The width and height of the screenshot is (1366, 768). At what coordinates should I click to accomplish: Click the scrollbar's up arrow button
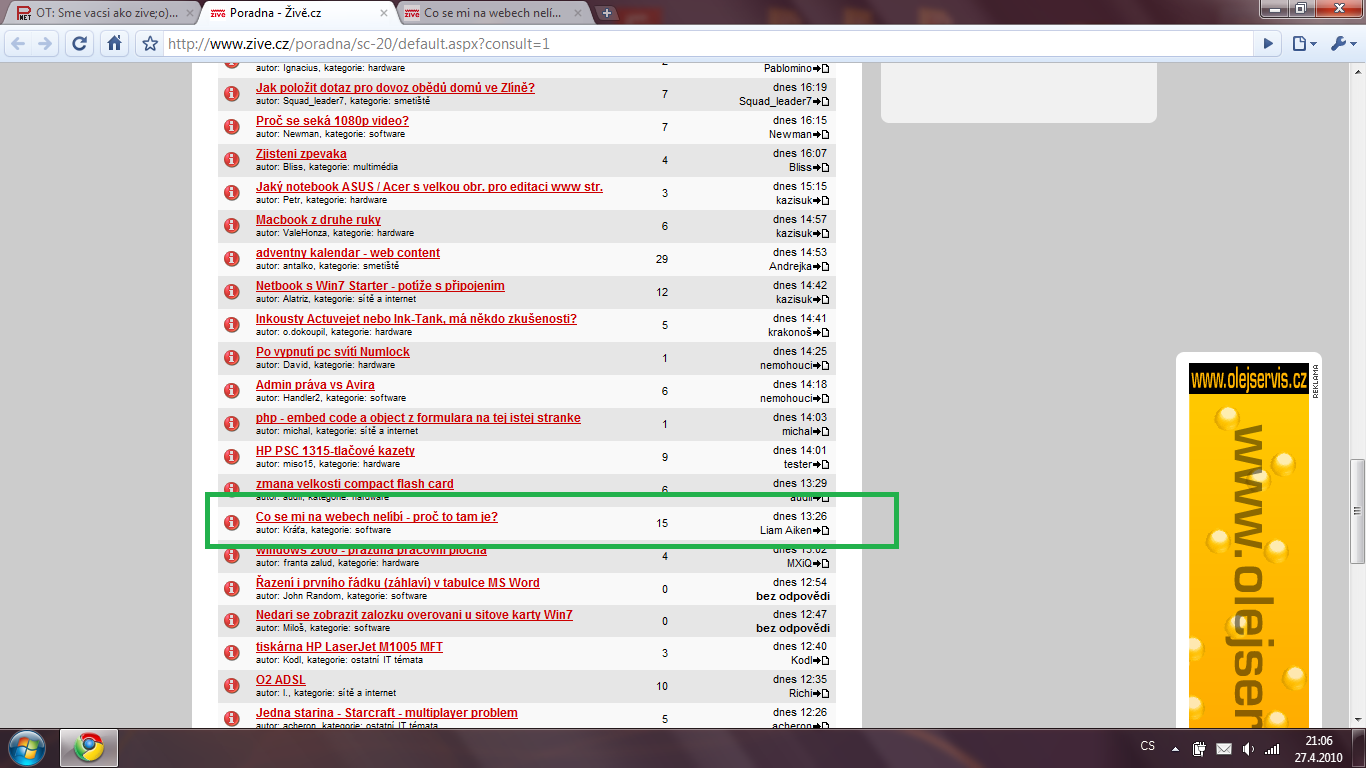tap(1357, 72)
